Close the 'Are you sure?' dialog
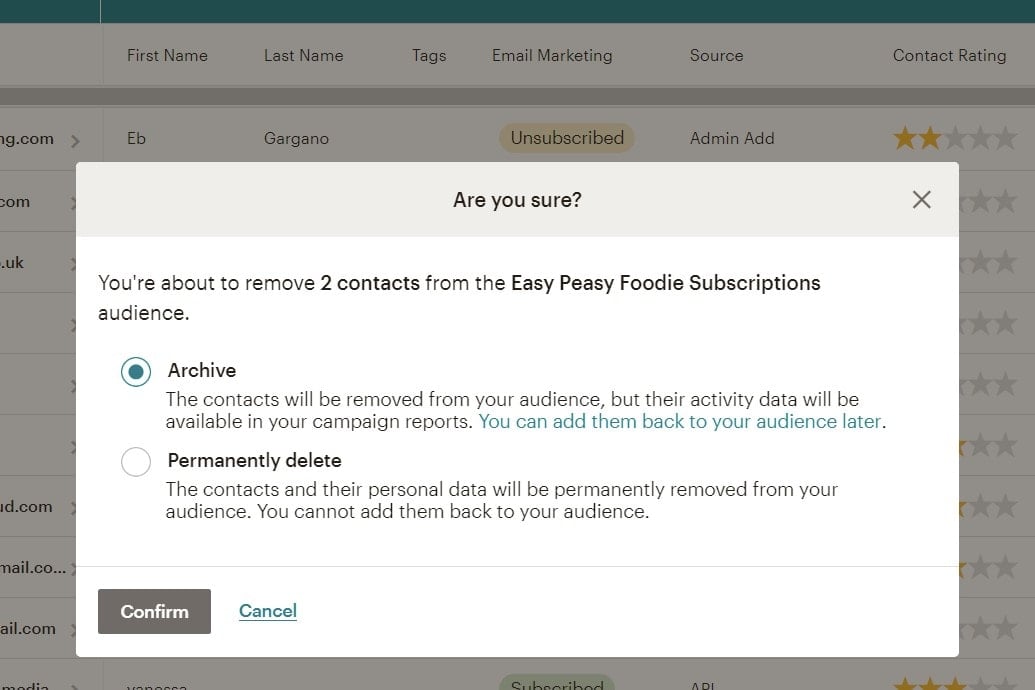 coord(921,199)
